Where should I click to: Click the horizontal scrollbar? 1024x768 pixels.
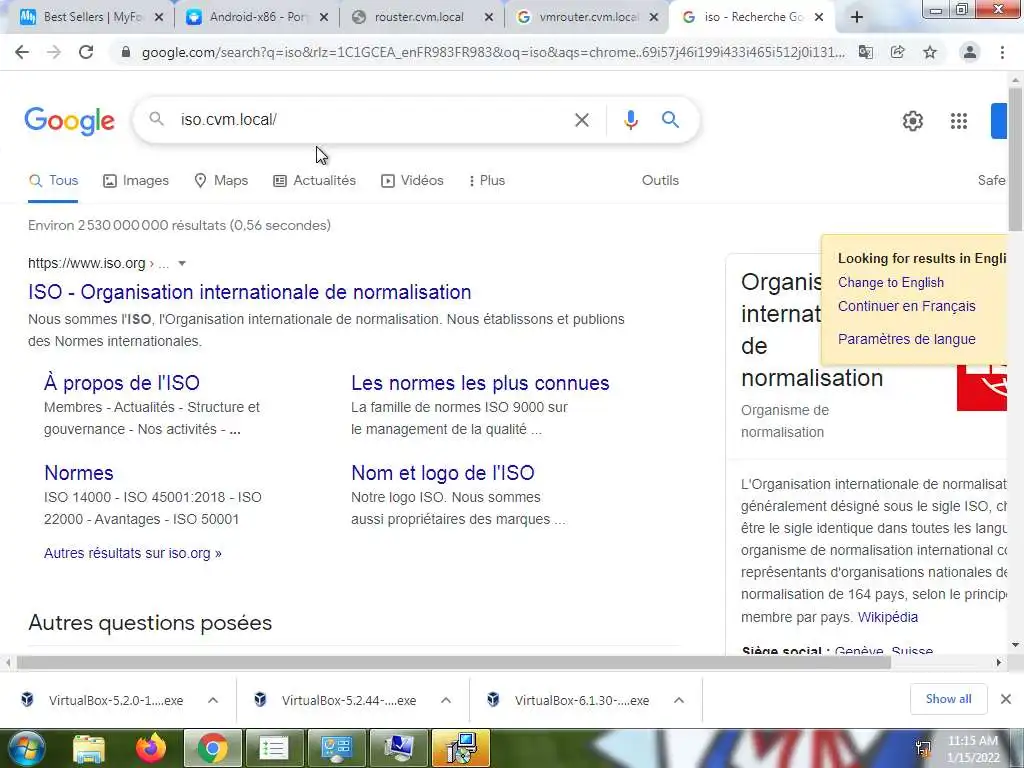click(x=454, y=663)
